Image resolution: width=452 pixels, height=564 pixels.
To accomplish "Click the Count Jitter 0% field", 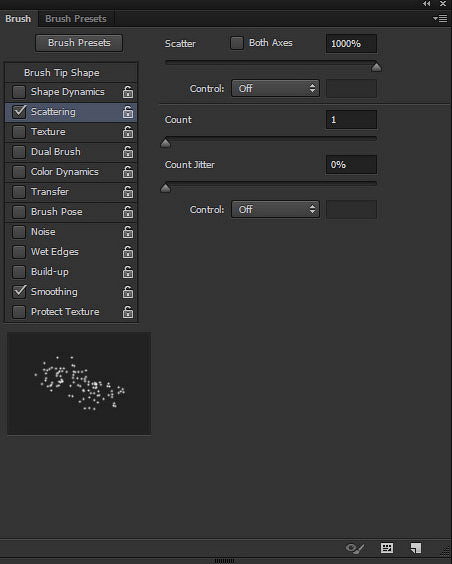I will click(351, 165).
